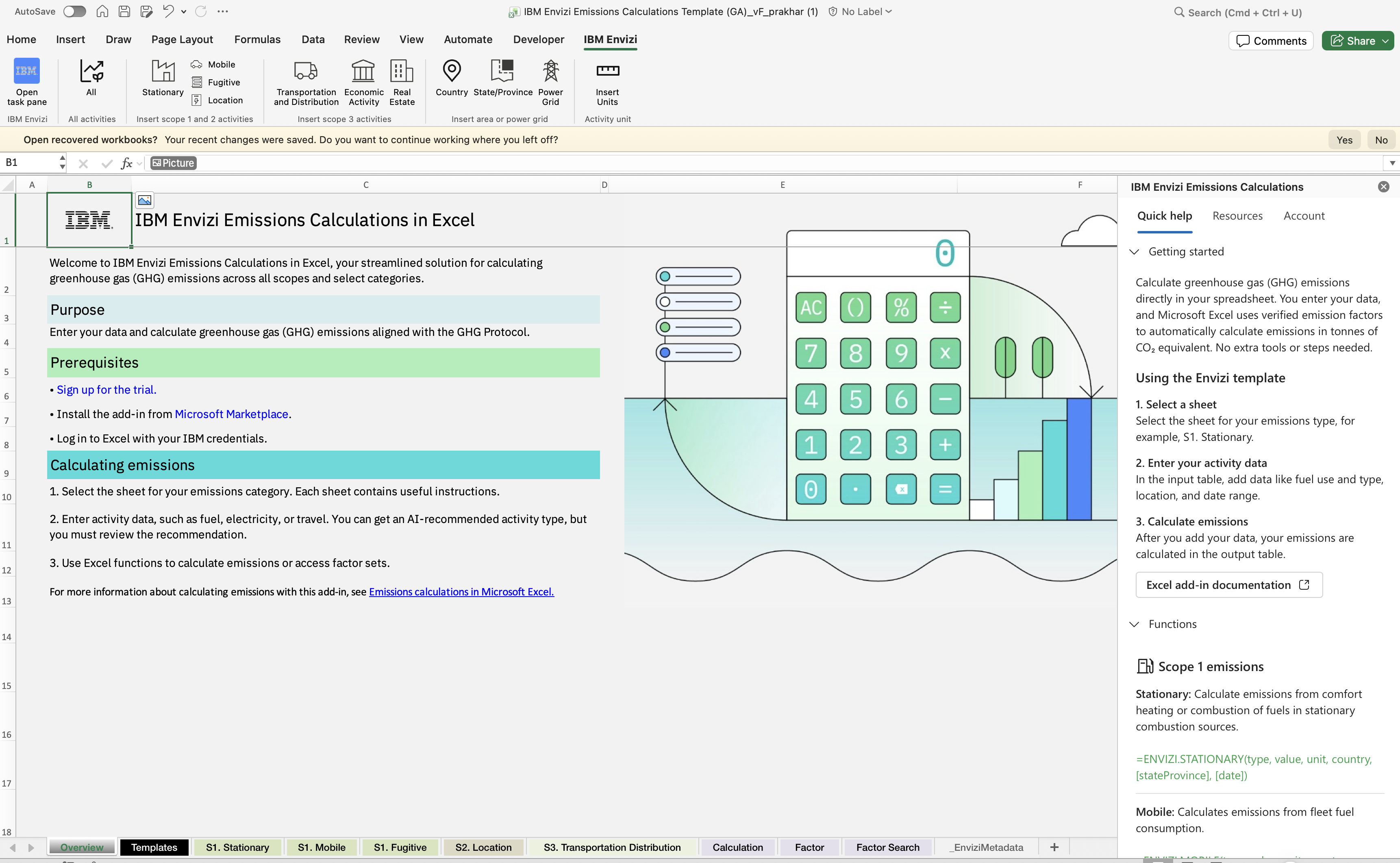
Task: Expand the formula bar
Action: point(1392,163)
